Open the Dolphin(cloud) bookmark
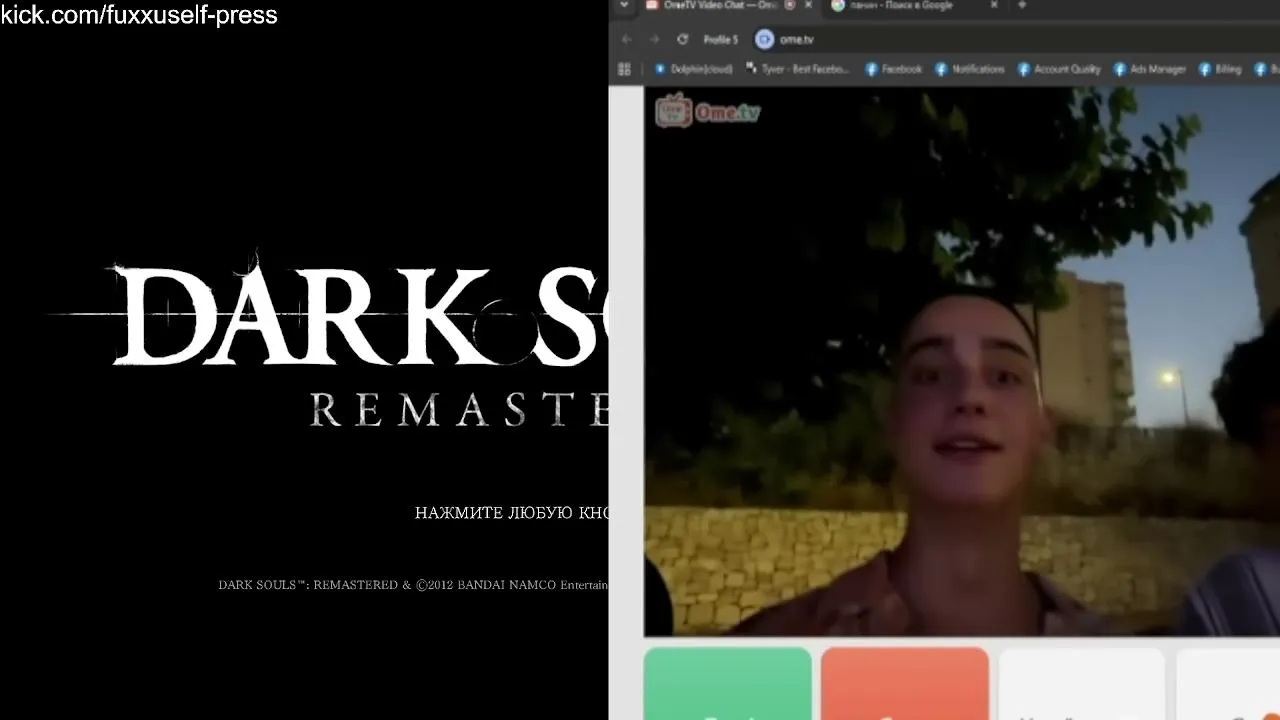Screen dimensions: 1280x720 (x=693, y=69)
